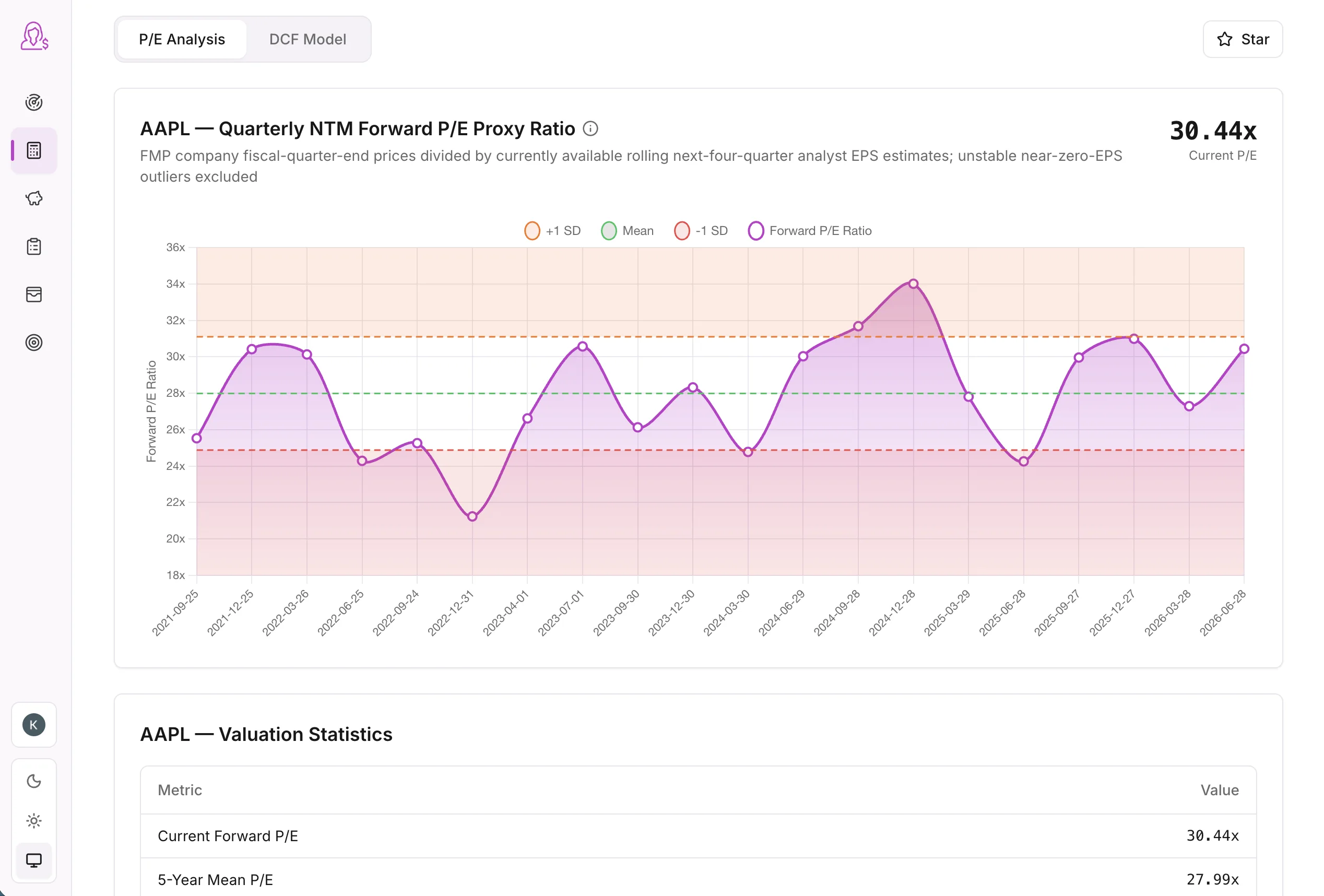Click the app logo in the sidebar

[x=34, y=37]
